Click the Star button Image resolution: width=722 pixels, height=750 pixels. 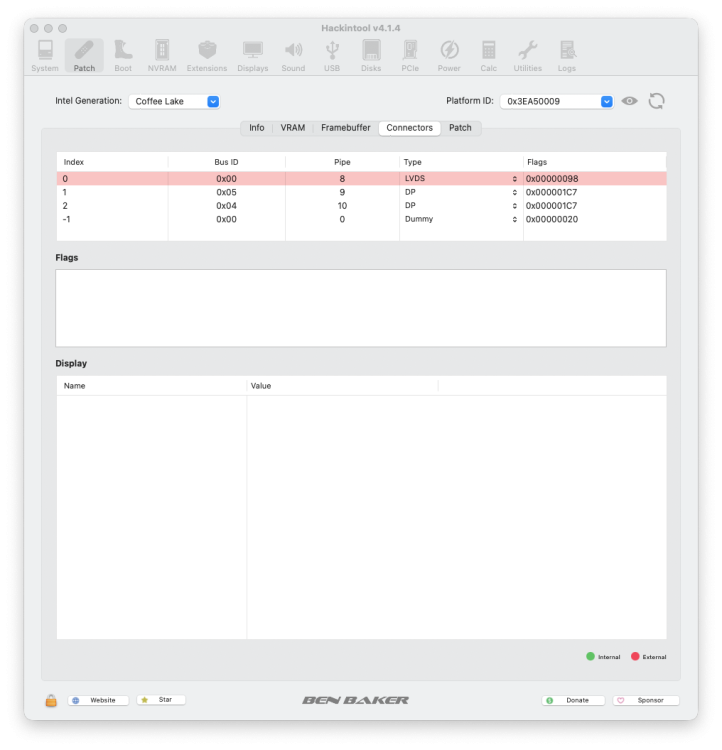point(161,700)
